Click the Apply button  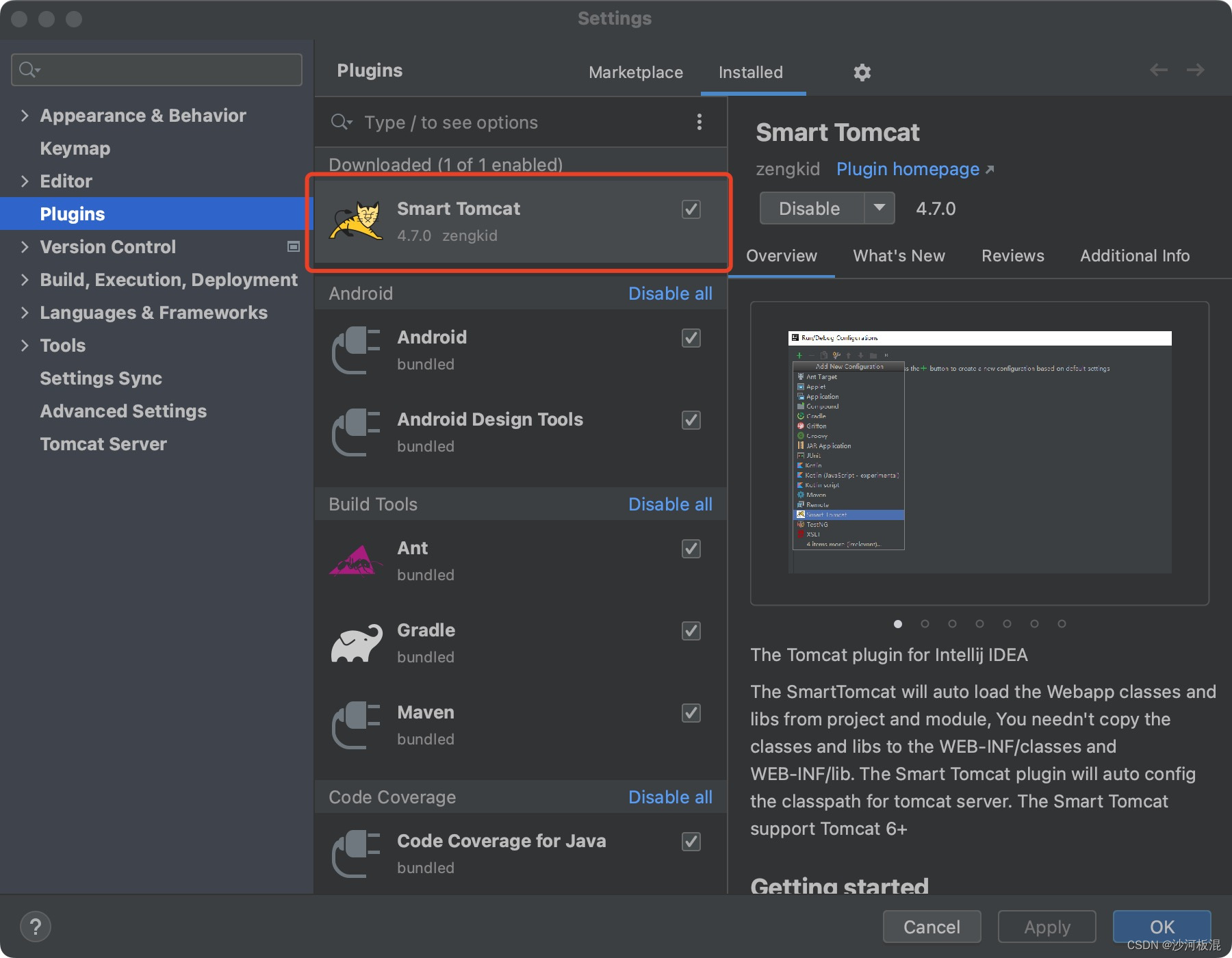click(x=1047, y=927)
